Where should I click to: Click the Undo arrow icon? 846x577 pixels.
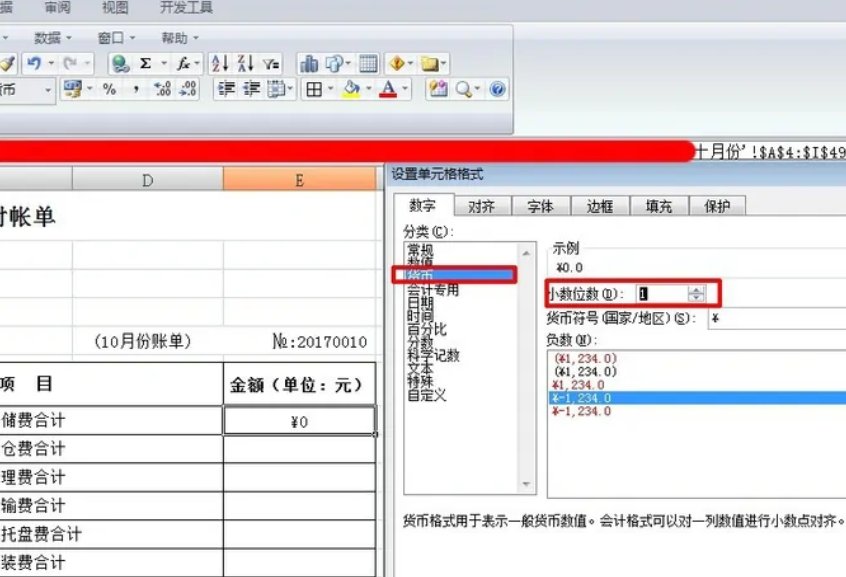pyautogui.click(x=34, y=64)
